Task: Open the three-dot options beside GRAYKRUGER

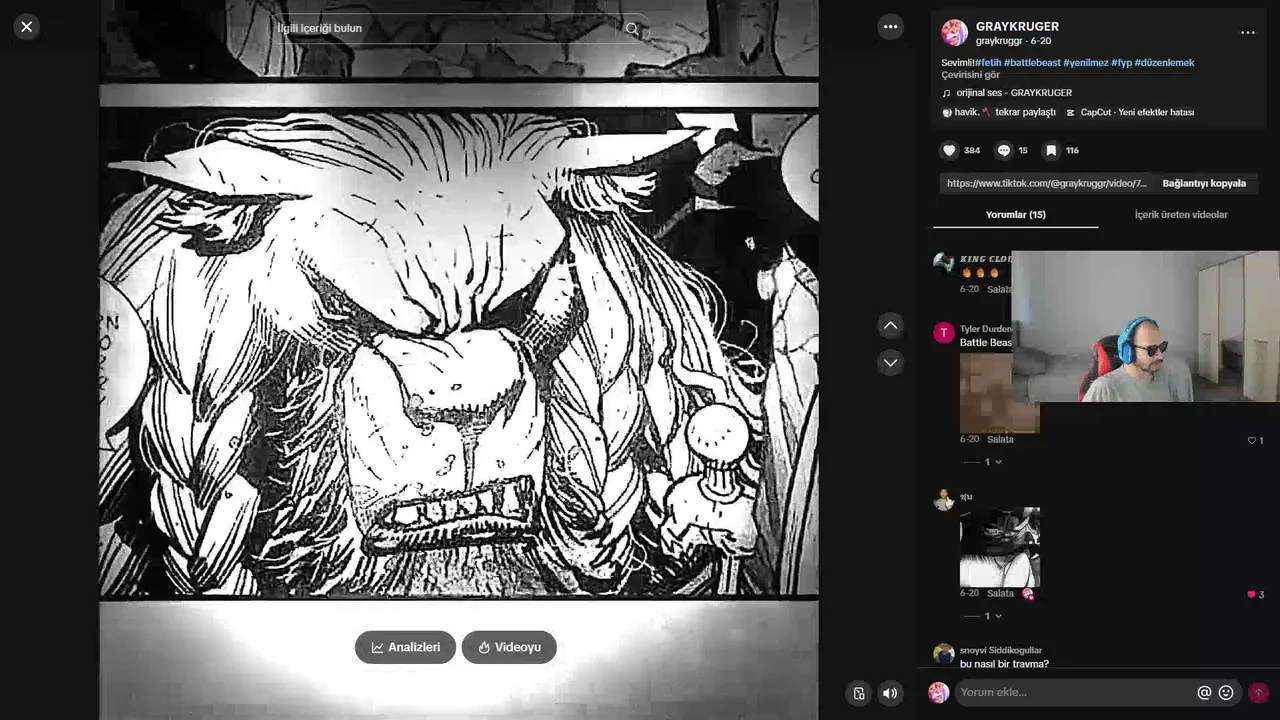Action: pos(1247,33)
